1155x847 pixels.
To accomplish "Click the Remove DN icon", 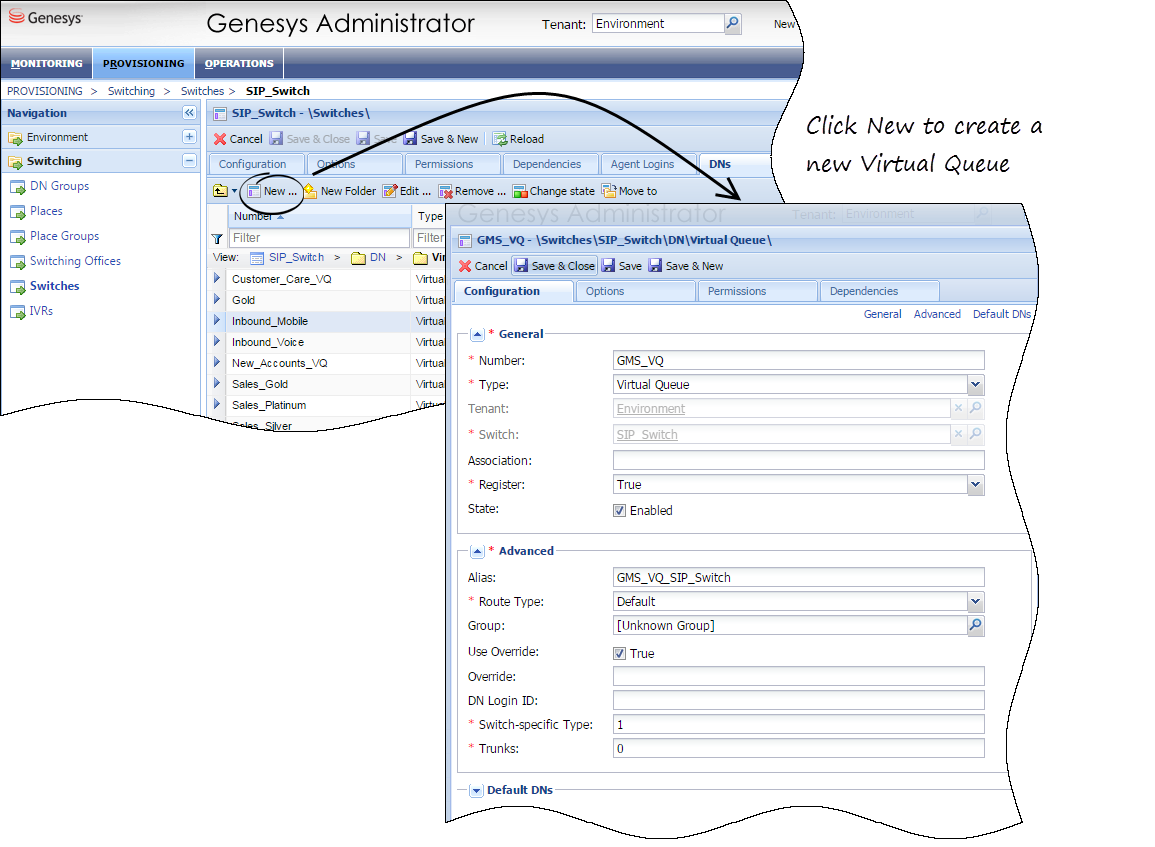I will (446, 191).
